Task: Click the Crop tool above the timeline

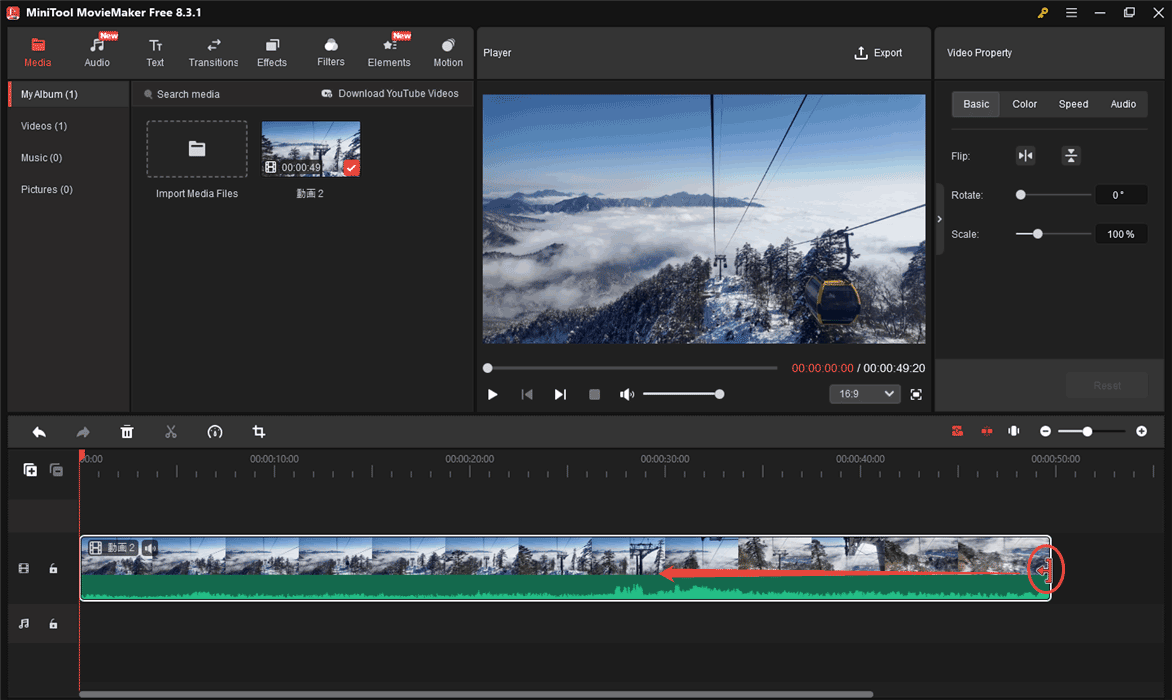Action: (259, 431)
